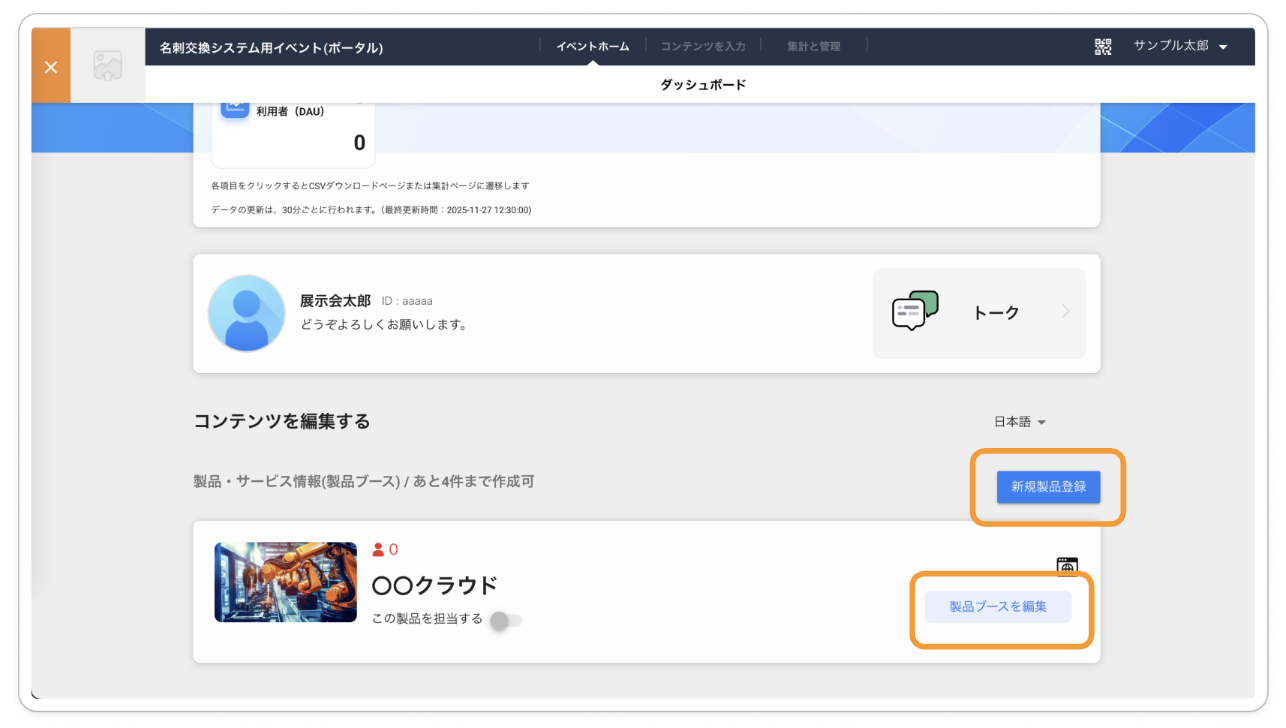Open the 日本語 language dropdown
1286x728 pixels.
click(x=1020, y=422)
